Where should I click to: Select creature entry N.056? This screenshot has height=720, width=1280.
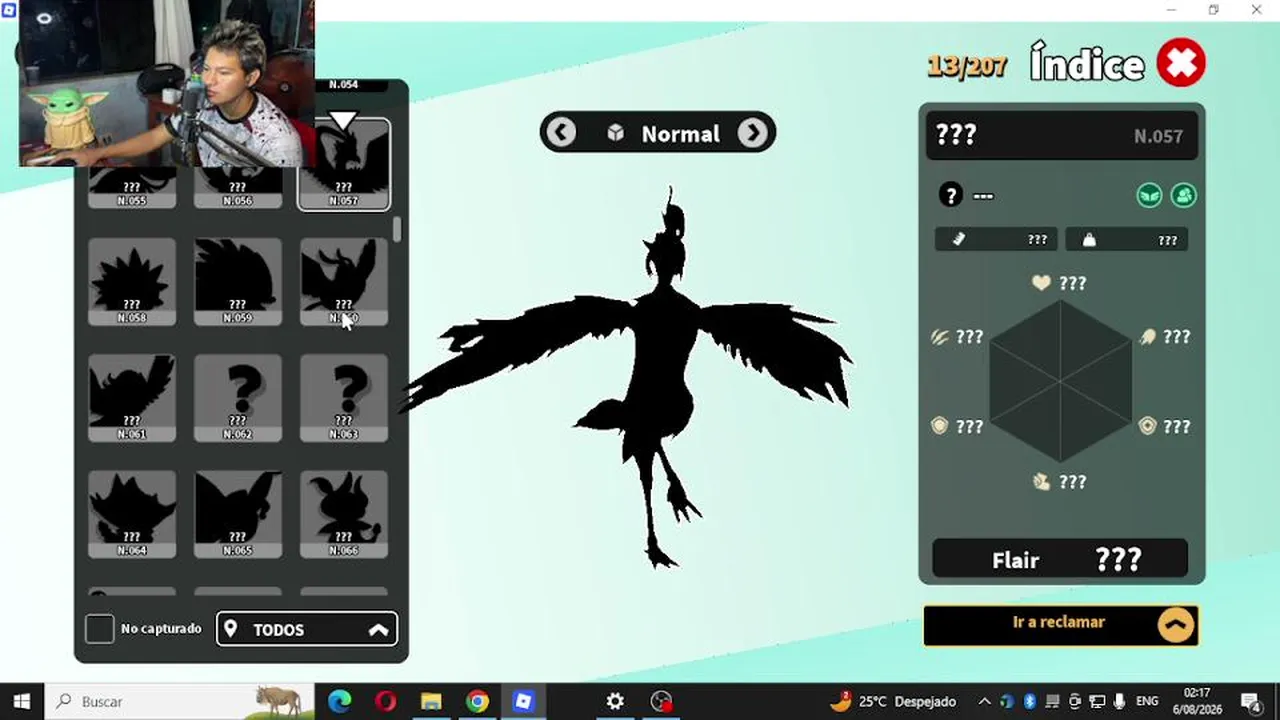pos(238,187)
